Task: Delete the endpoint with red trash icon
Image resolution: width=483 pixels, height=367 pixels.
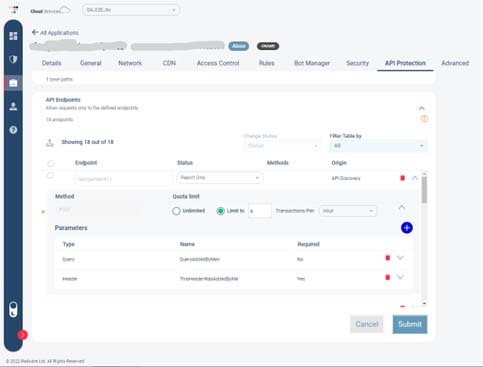Action: (402, 178)
